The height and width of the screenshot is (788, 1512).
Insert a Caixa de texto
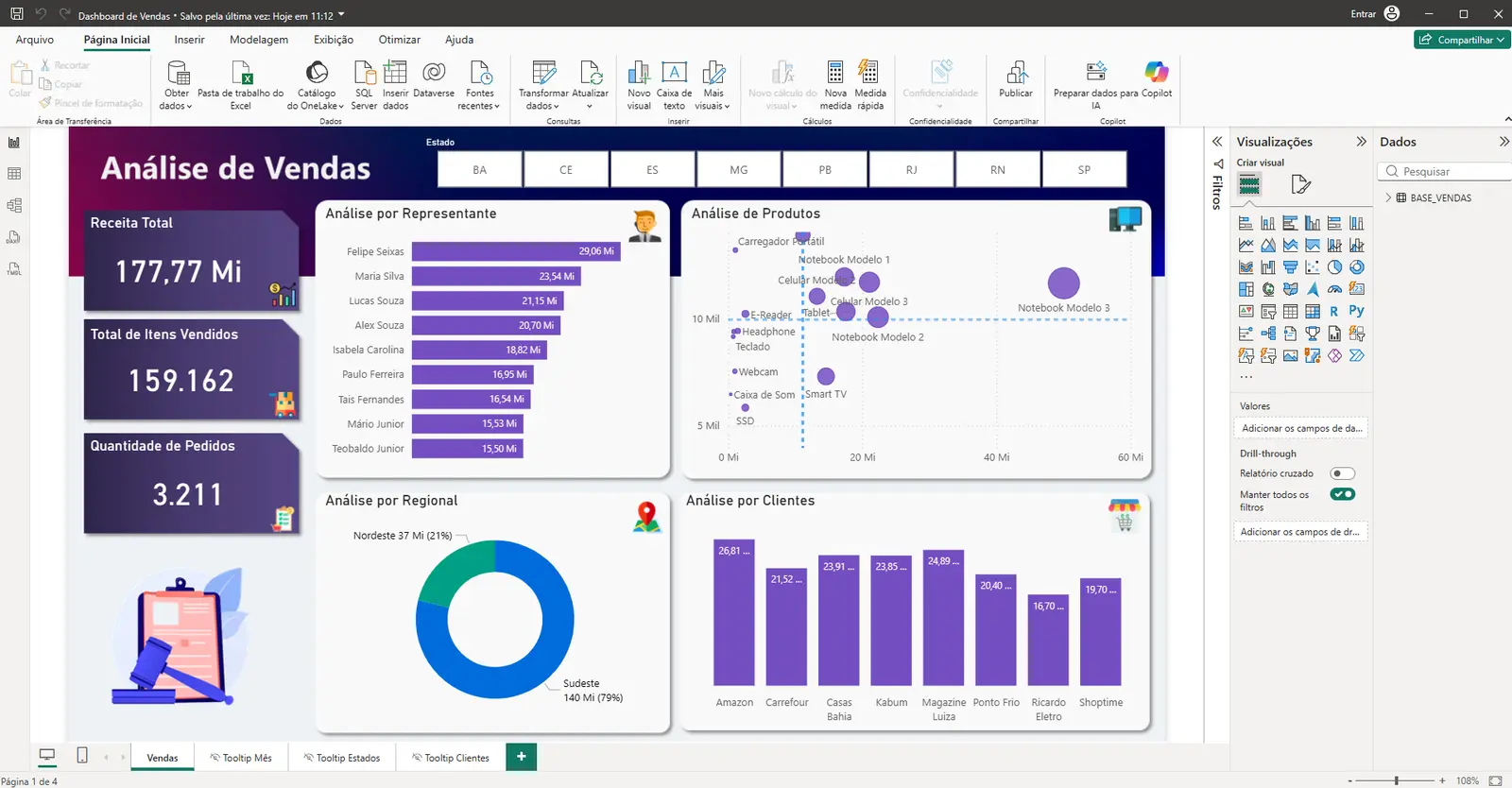(x=674, y=85)
